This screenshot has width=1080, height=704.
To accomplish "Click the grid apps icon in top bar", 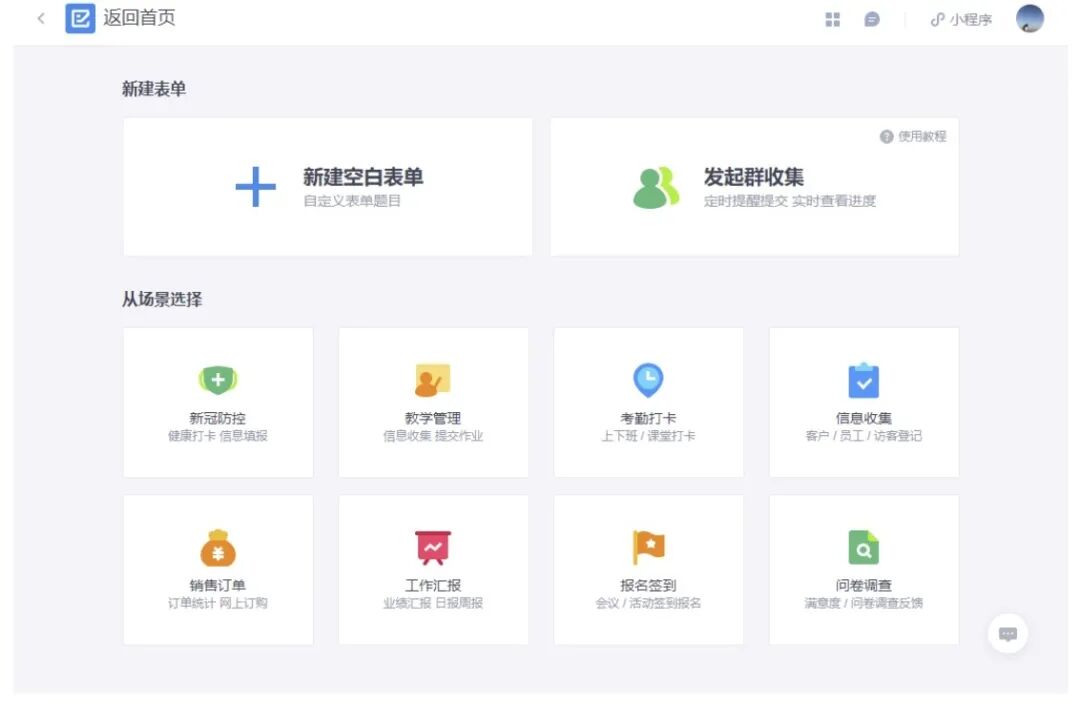I will tap(832, 18).
